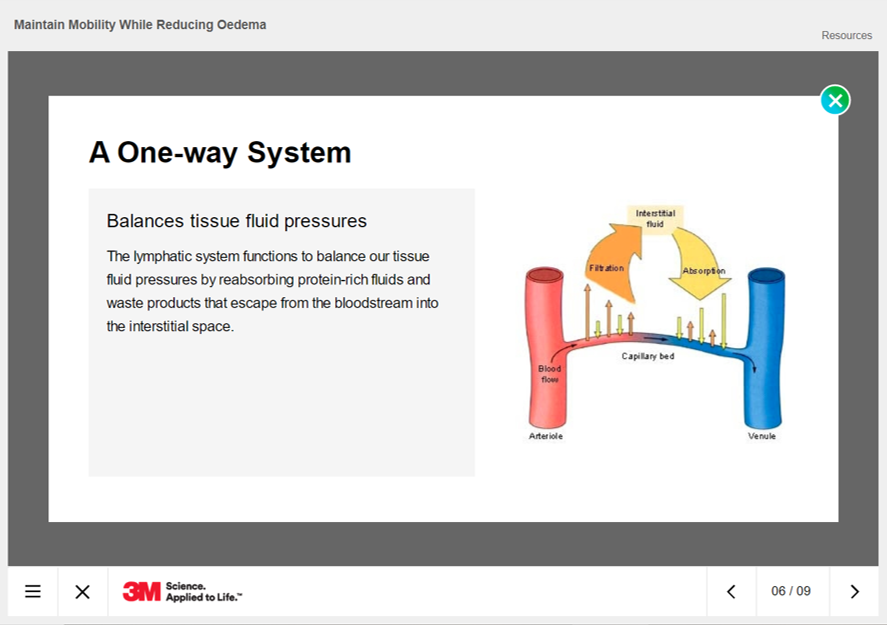This screenshot has width=887, height=625.
Task: Go back with the previous slide arrow
Action: [731, 592]
